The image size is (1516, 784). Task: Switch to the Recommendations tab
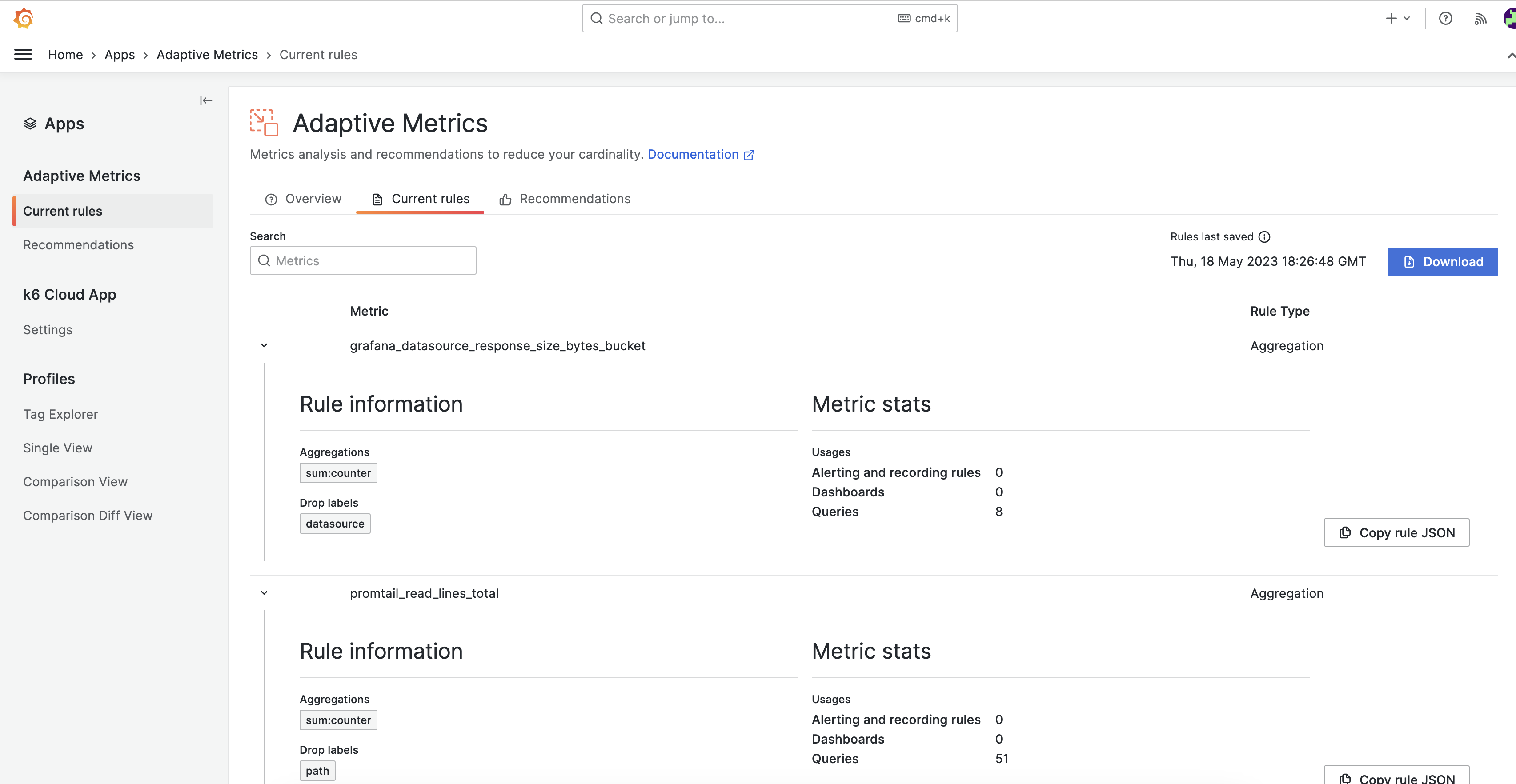(564, 200)
